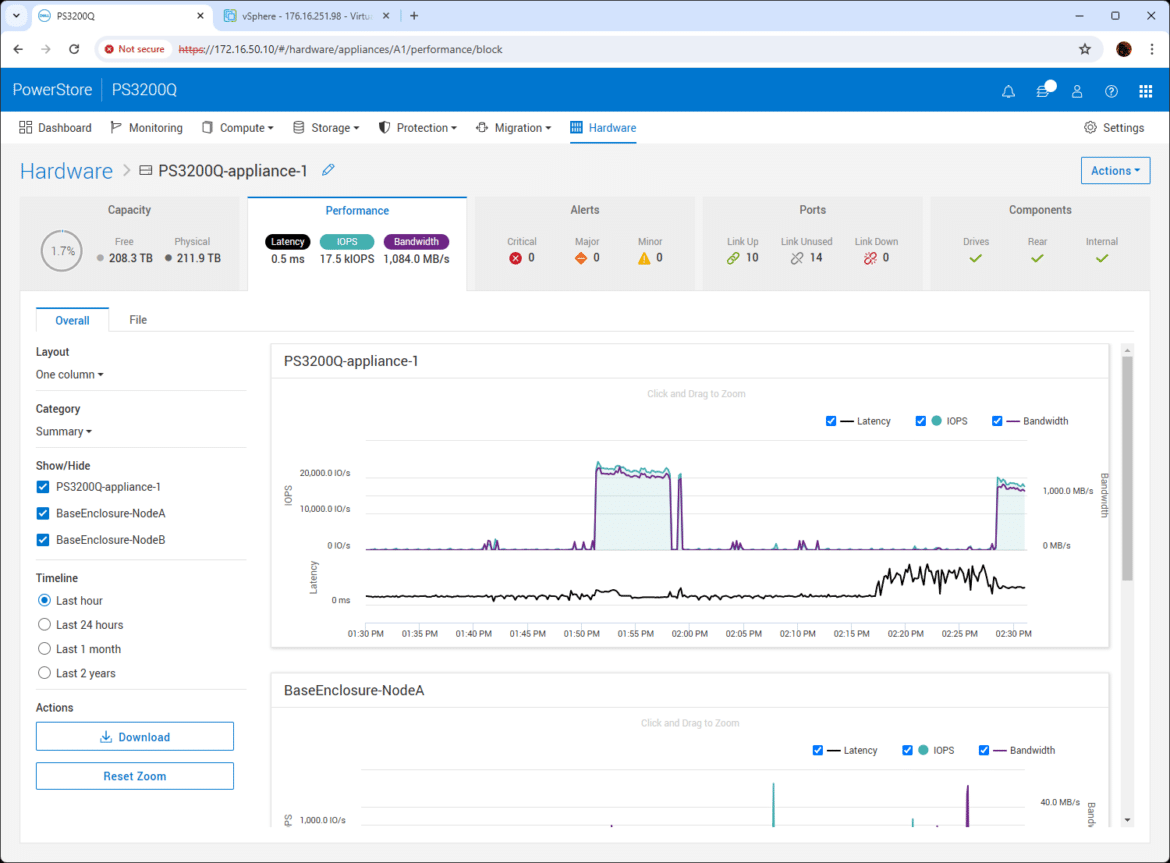Toggle Latency series in NodeA chart
The image size is (1170, 863).
[x=818, y=750]
